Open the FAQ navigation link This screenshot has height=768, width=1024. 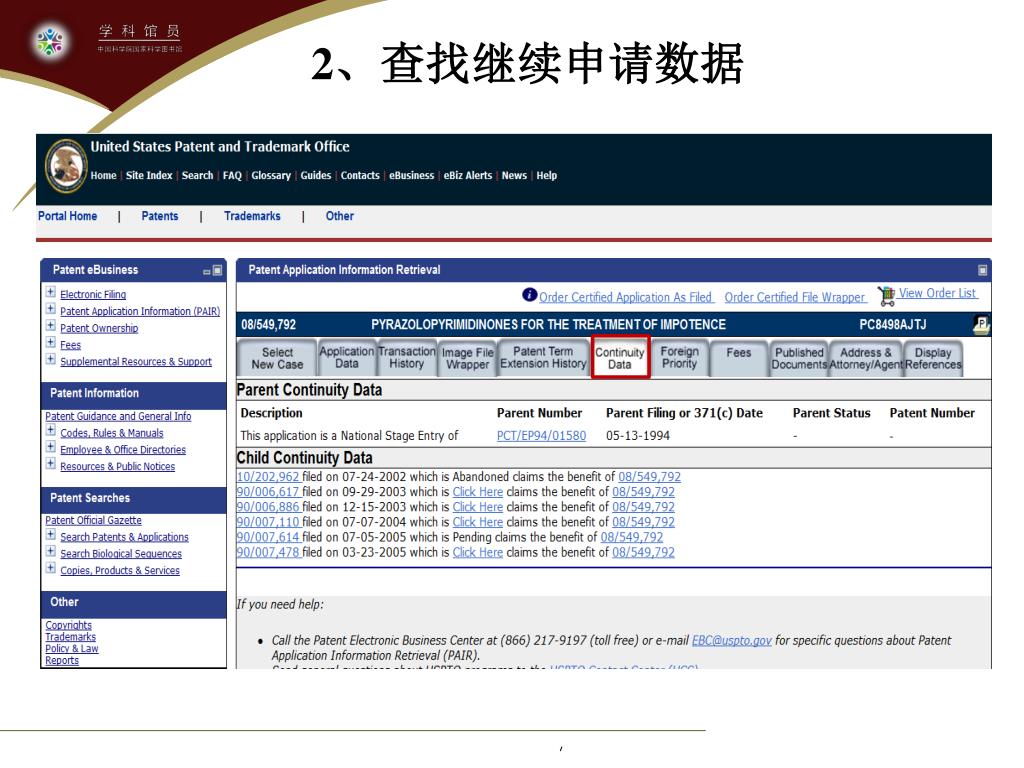[x=232, y=176]
